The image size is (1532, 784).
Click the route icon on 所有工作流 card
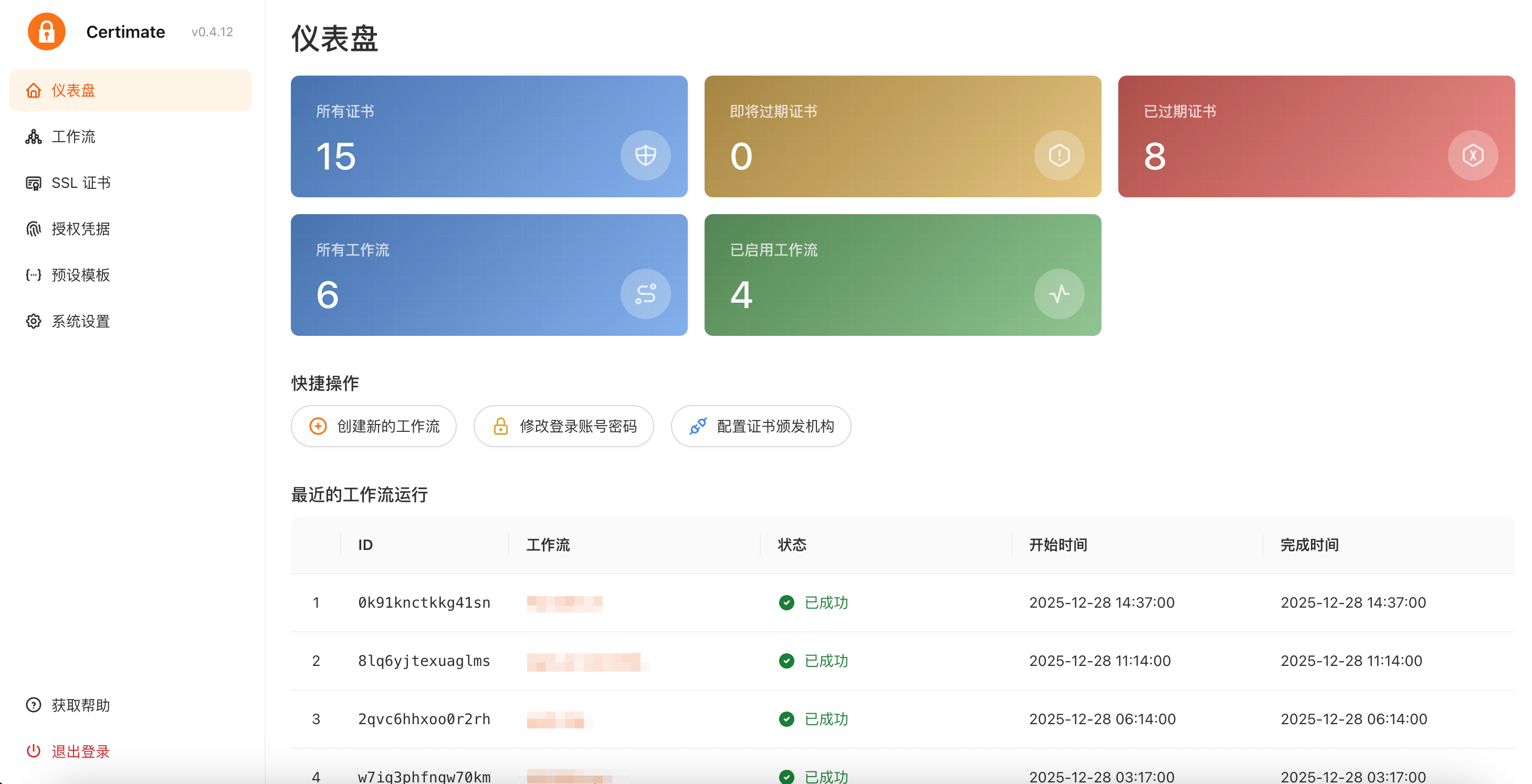645,294
